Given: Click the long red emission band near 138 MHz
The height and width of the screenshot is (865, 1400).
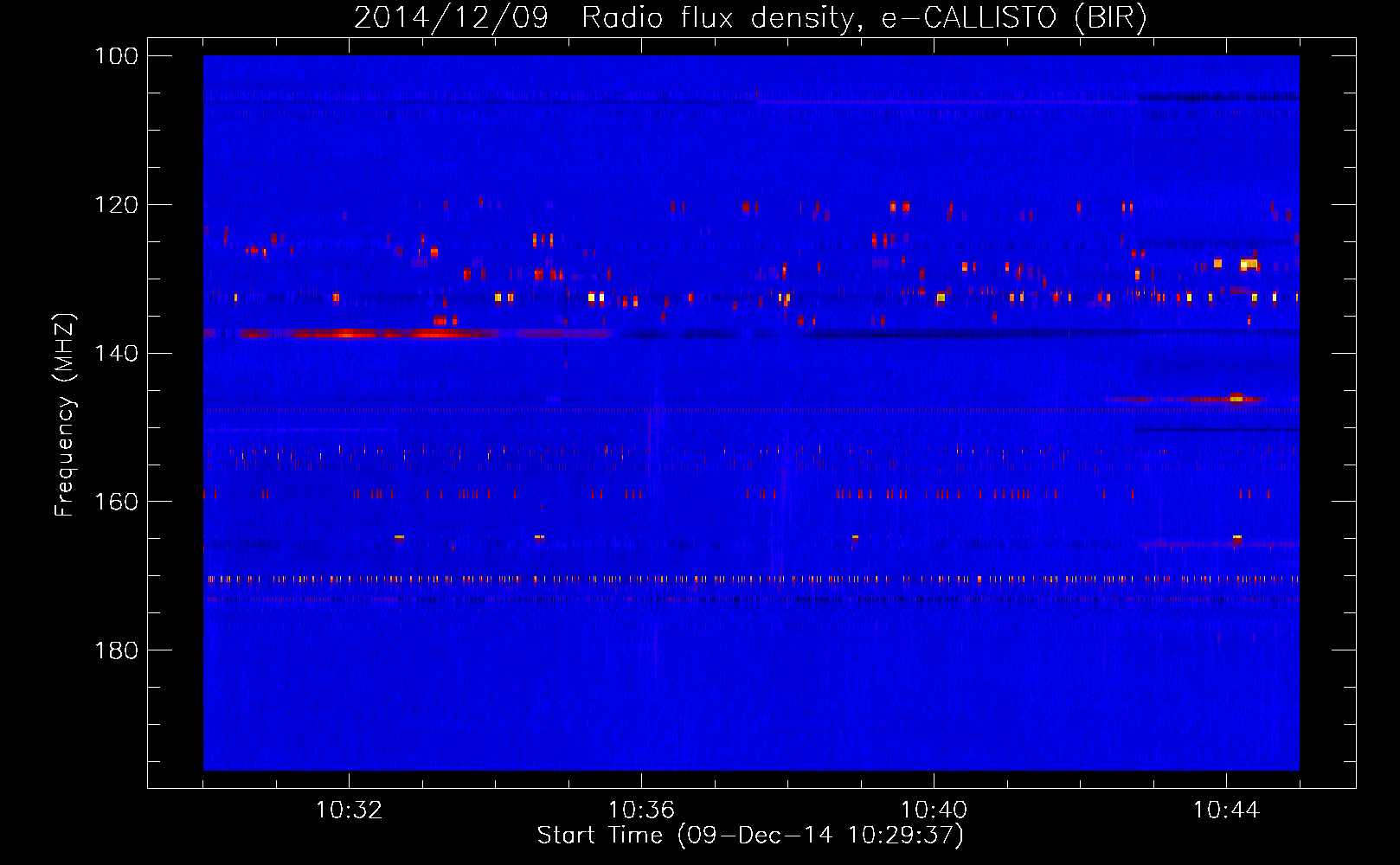Looking at the screenshot, I should coord(408,333).
